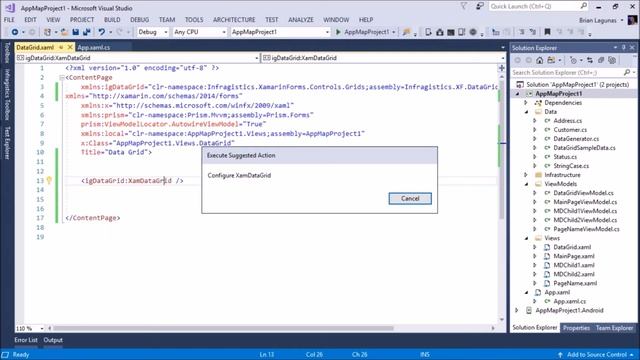The height and width of the screenshot is (360, 640).
Task: Open the BUILD menu
Action: [112, 20]
